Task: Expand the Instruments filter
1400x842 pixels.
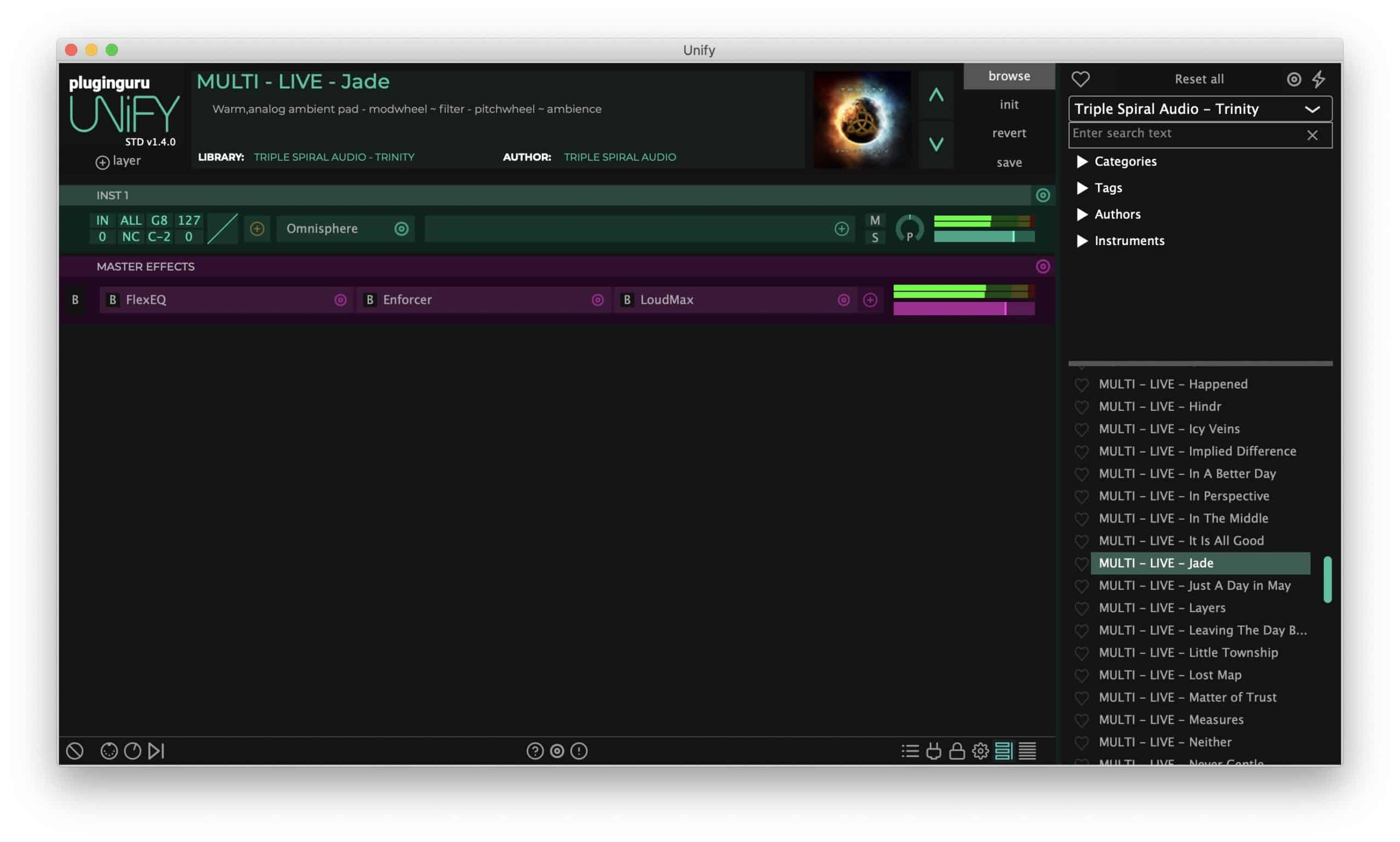Action: click(1081, 241)
